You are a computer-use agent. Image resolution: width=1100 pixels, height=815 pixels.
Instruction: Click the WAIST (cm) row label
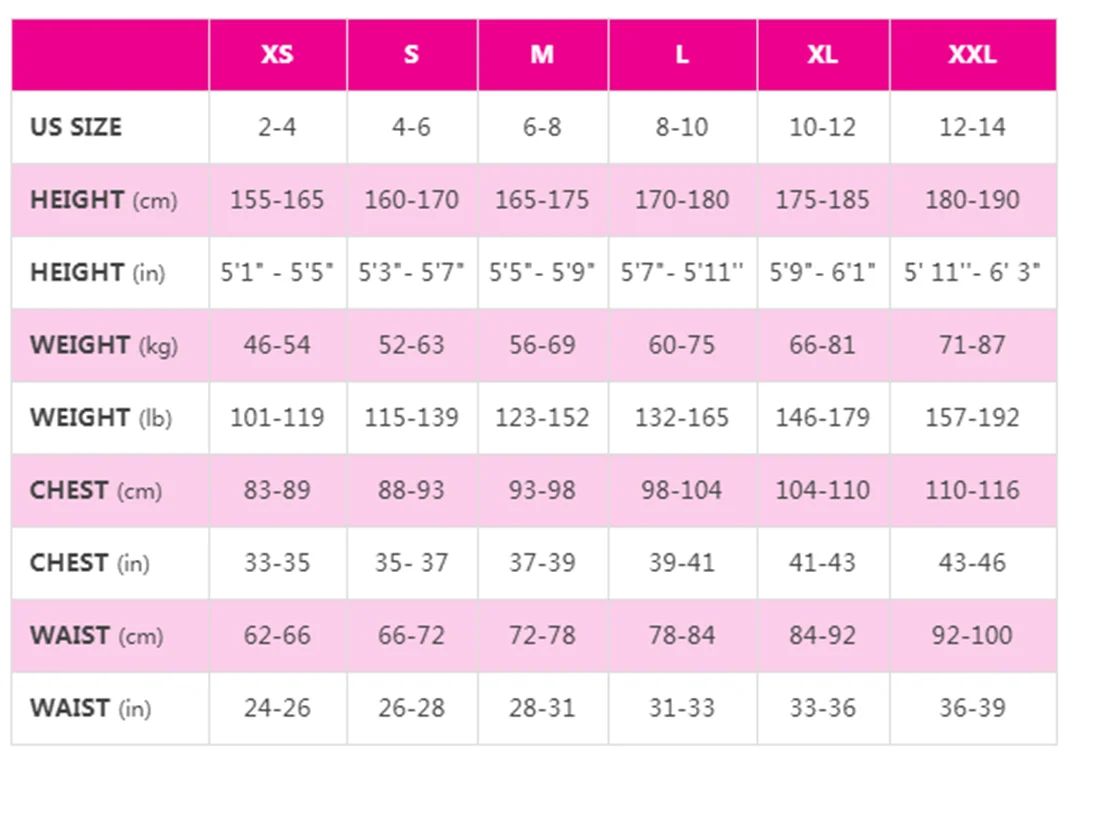97,636
